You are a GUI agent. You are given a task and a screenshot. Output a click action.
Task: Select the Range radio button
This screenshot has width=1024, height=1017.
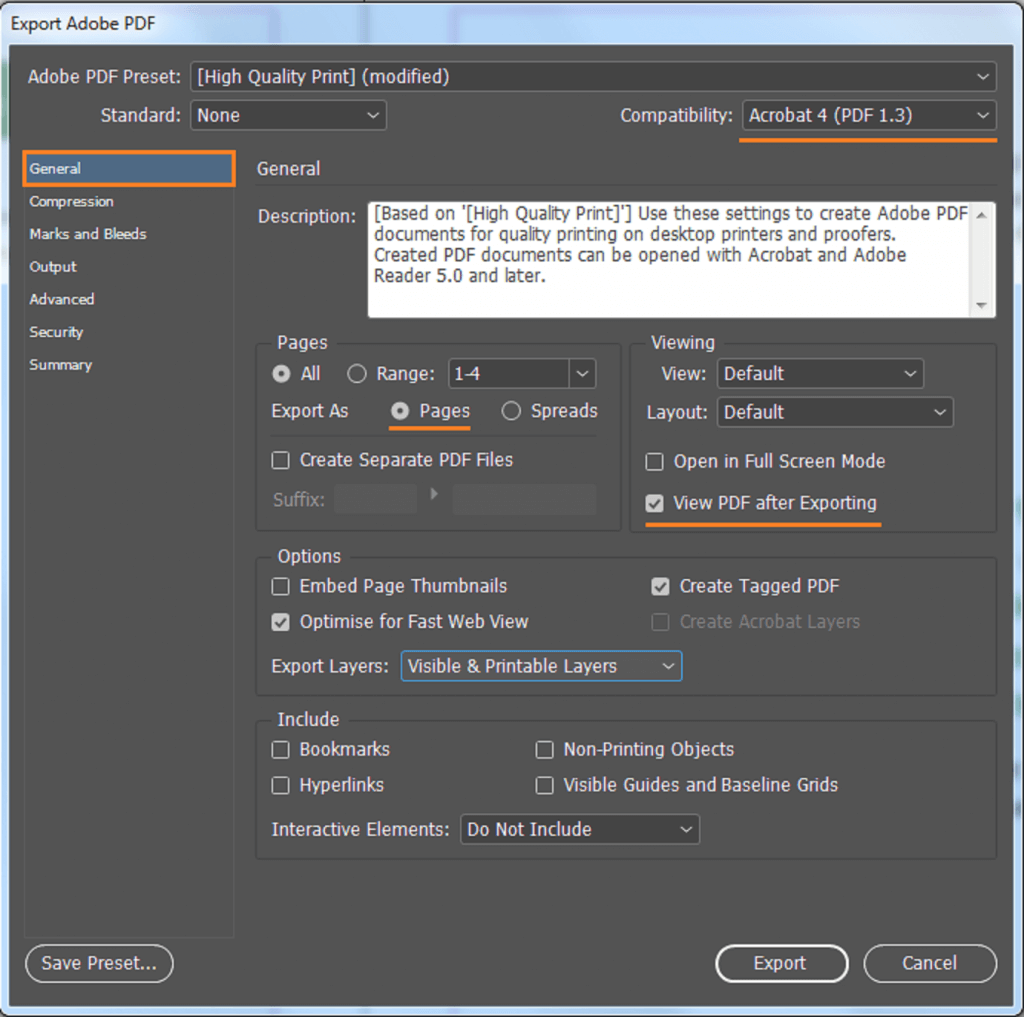point(357,374)
